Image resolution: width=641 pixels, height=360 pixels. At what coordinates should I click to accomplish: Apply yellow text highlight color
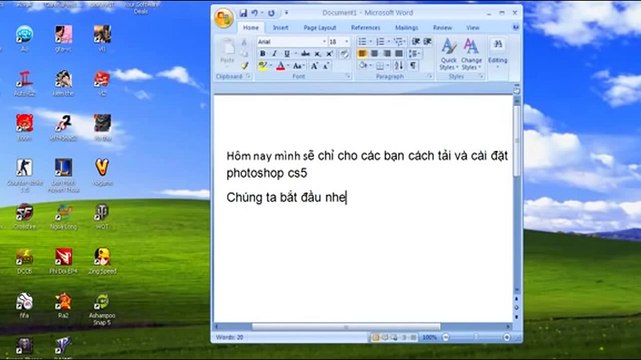pos(262,66)
